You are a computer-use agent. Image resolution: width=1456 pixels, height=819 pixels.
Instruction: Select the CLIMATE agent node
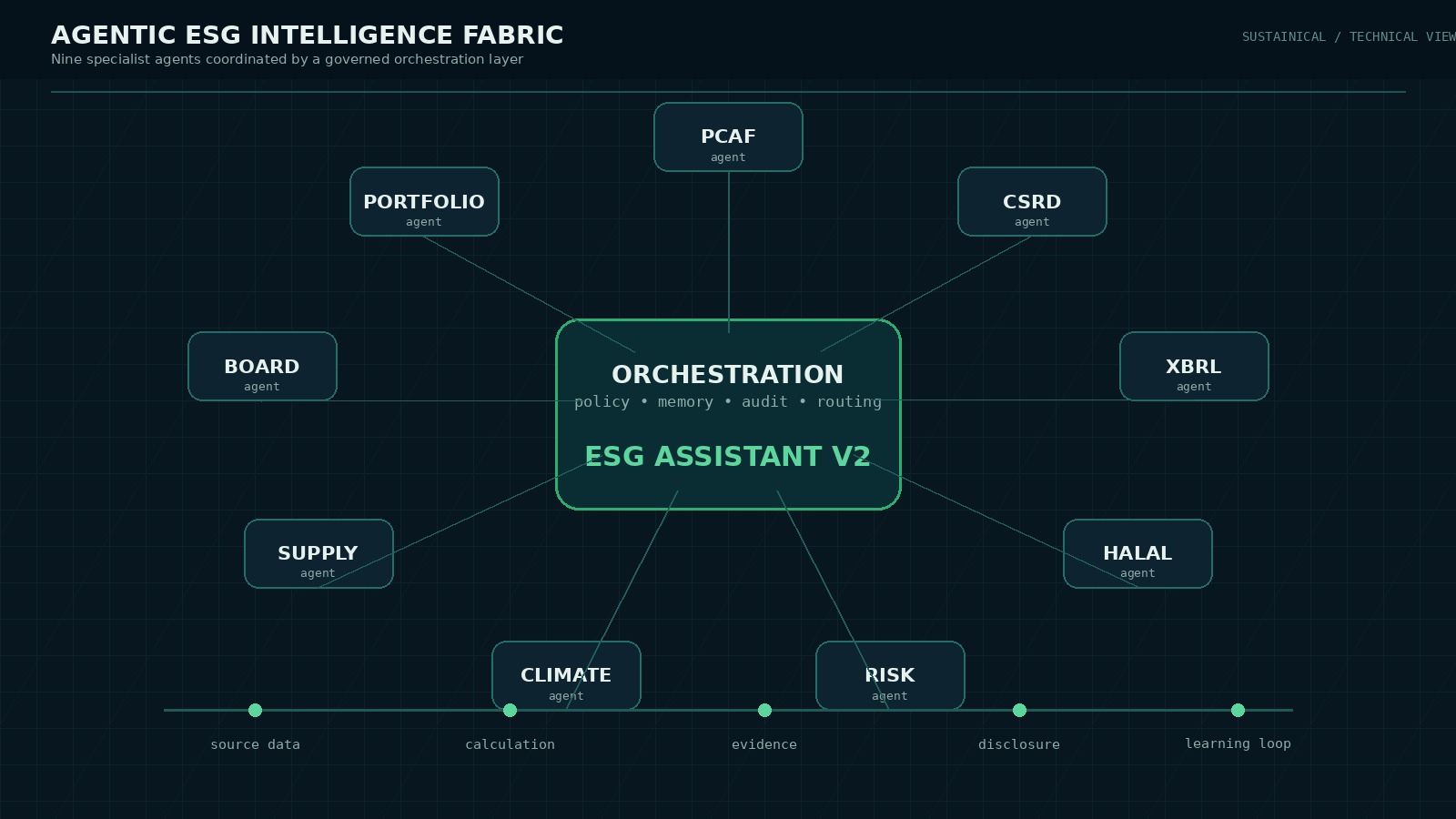point(566,676)
